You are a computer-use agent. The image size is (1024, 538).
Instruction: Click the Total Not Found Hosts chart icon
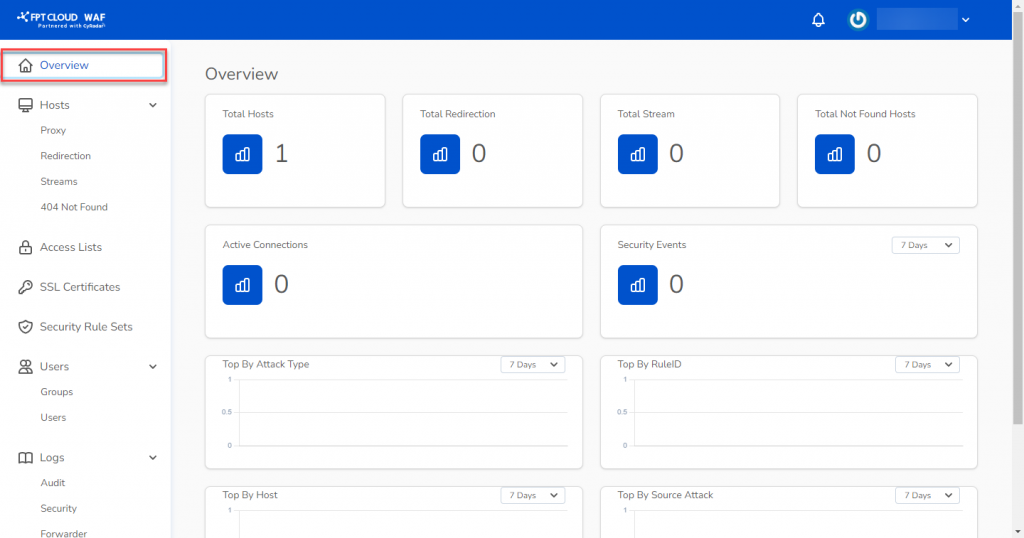pos(835,154)
